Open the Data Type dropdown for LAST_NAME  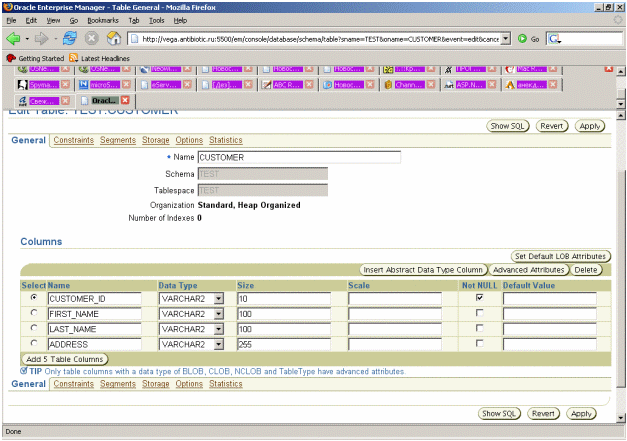point(218,329)
